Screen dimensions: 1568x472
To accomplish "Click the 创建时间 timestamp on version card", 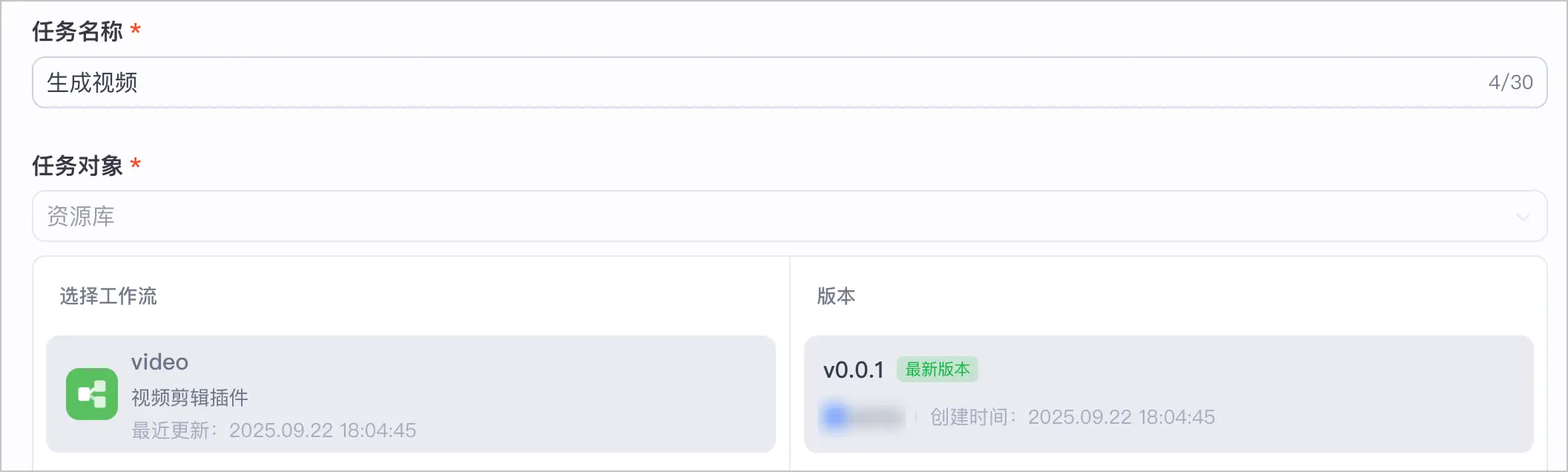I will click(x=1073, y=417).
